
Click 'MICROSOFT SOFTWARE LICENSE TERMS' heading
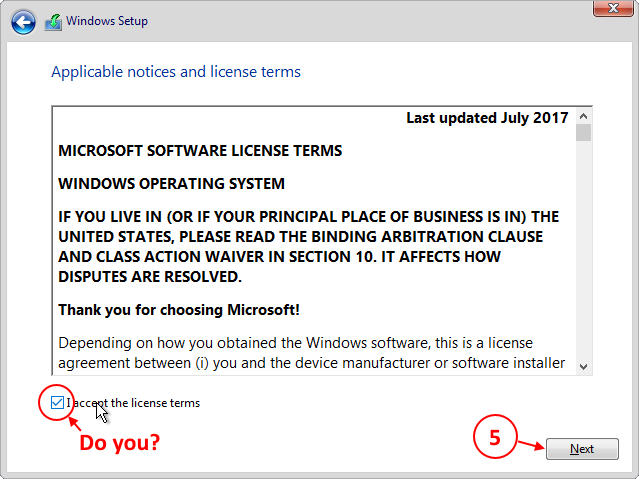coord(200,151)
